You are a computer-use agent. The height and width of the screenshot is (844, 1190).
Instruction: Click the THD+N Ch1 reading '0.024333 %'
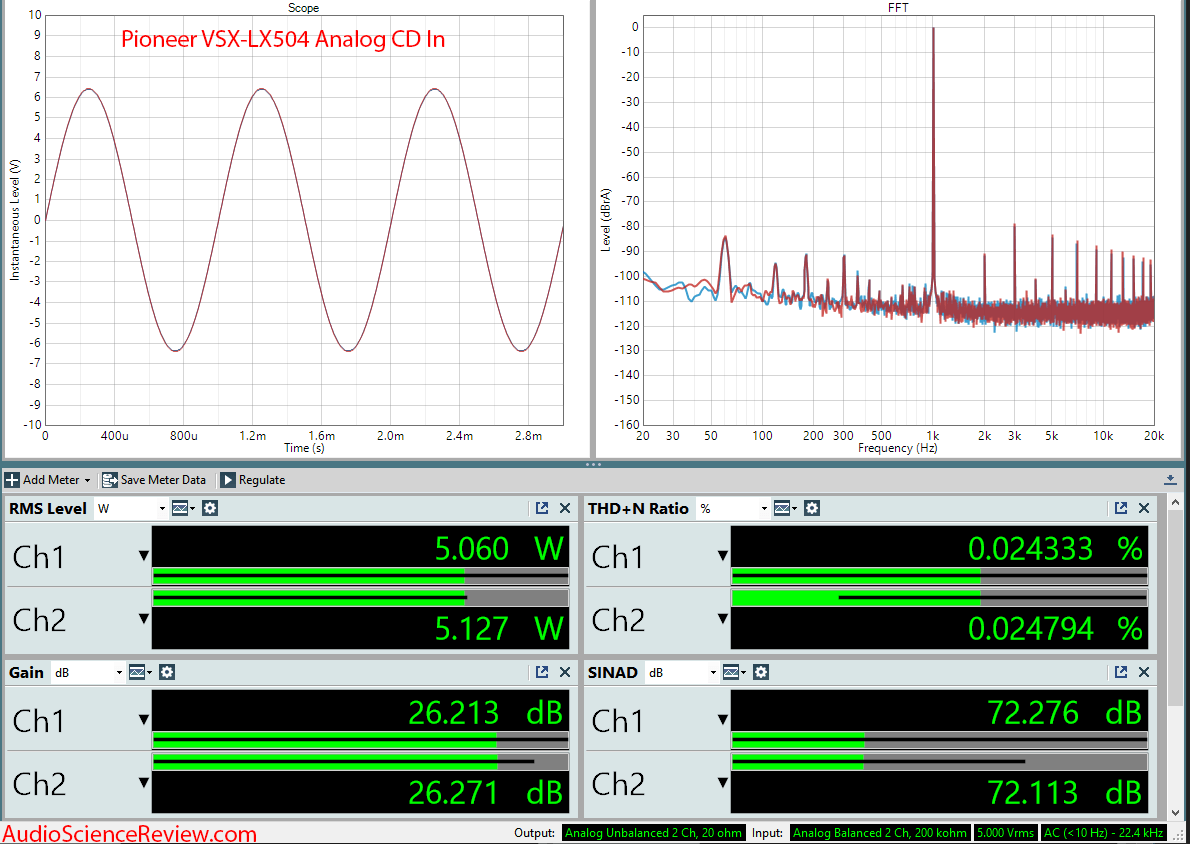pos(1056,548)
